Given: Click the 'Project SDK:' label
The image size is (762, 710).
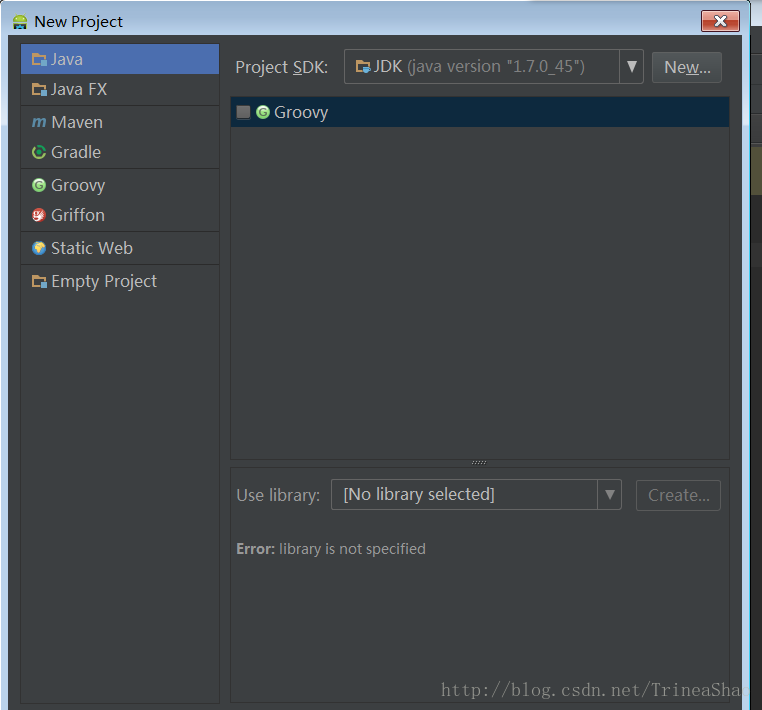Looking at the screenshot, I should pyautogui.click(x=282, y=67).
